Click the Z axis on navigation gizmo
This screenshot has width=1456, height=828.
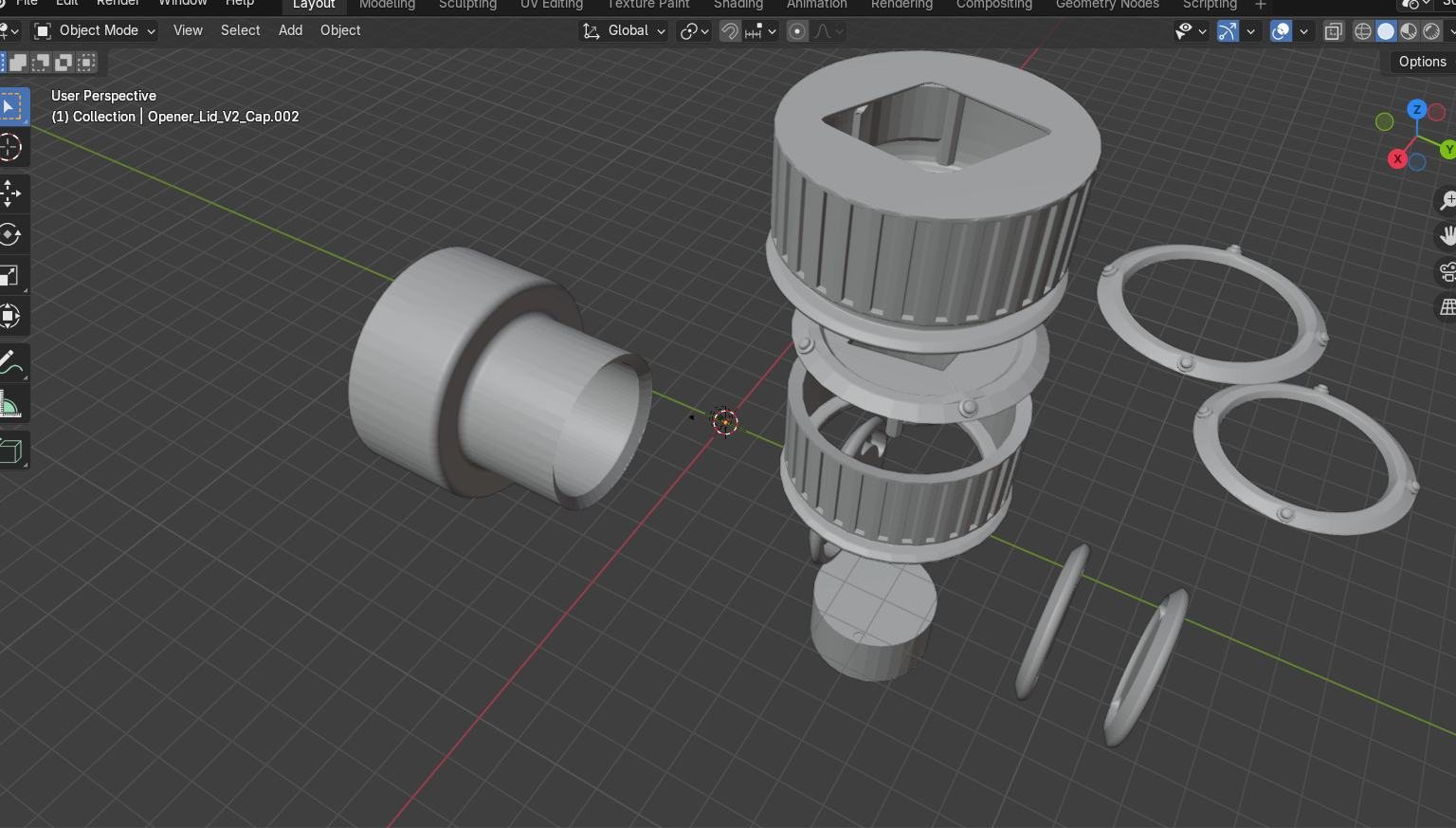point(1417,109)
